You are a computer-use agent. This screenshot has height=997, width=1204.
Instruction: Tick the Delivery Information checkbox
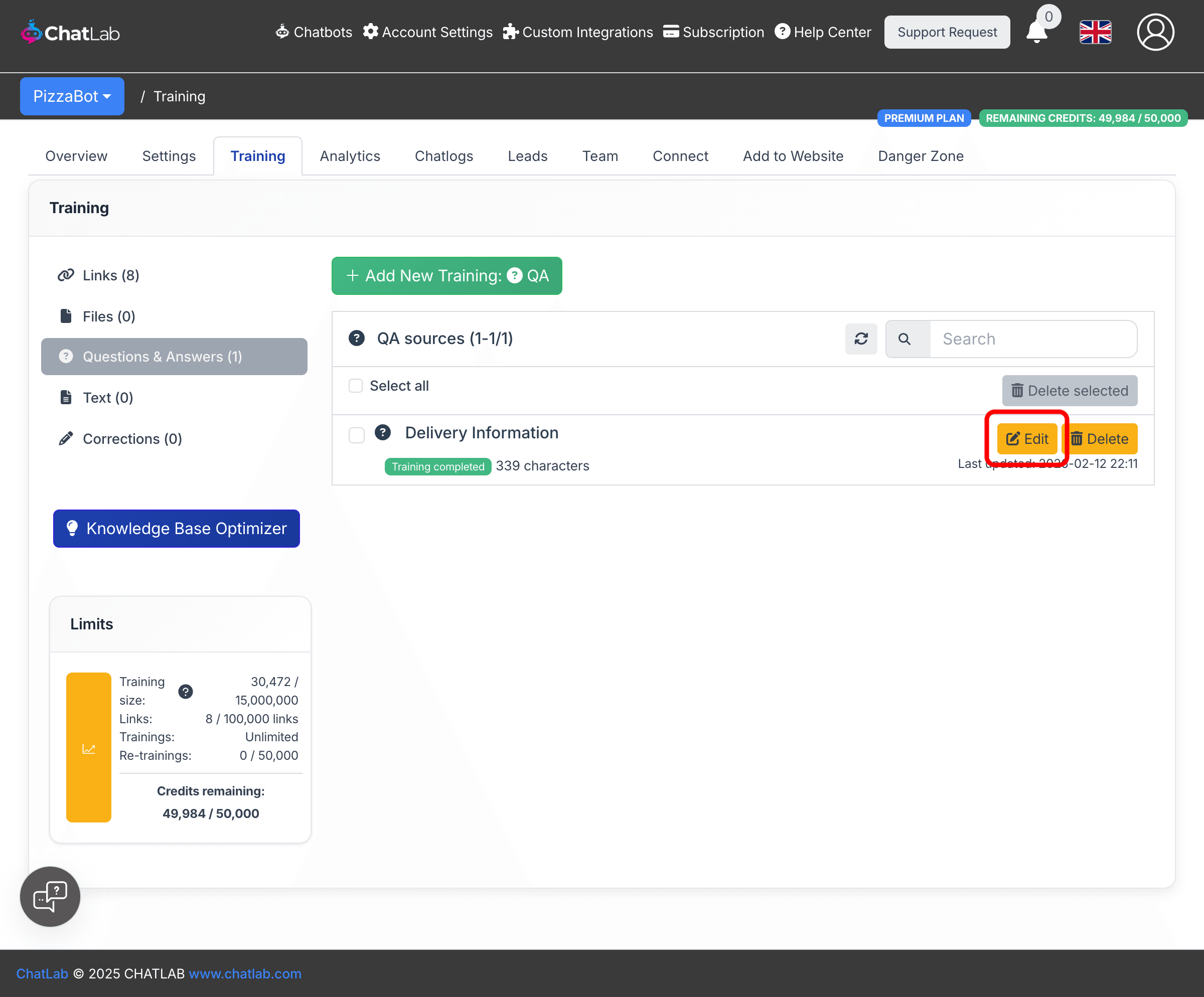tap(356, 435)
